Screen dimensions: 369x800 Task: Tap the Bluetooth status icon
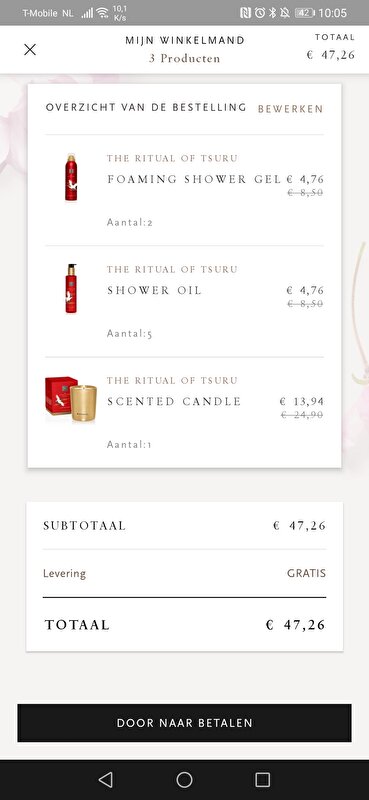pyautogui.click(x=272, y=13)
